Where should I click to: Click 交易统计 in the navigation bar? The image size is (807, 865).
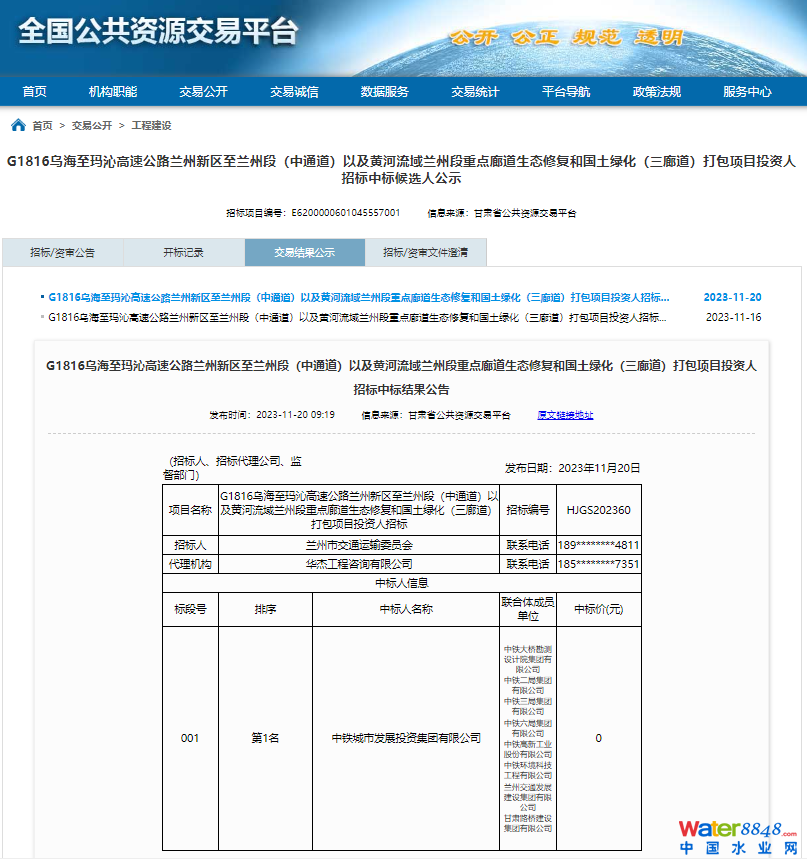[x=475, y=92]
